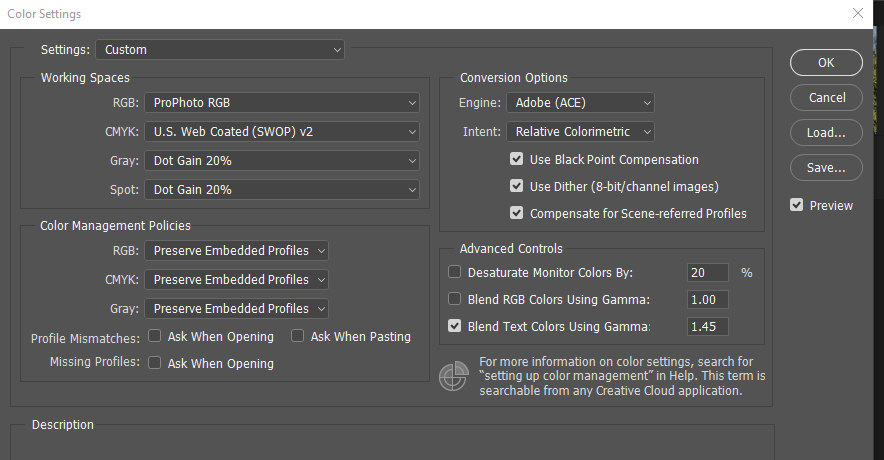Expand the rendering Intent dropdown
The image size is (884, 460).
click(580, 131)
